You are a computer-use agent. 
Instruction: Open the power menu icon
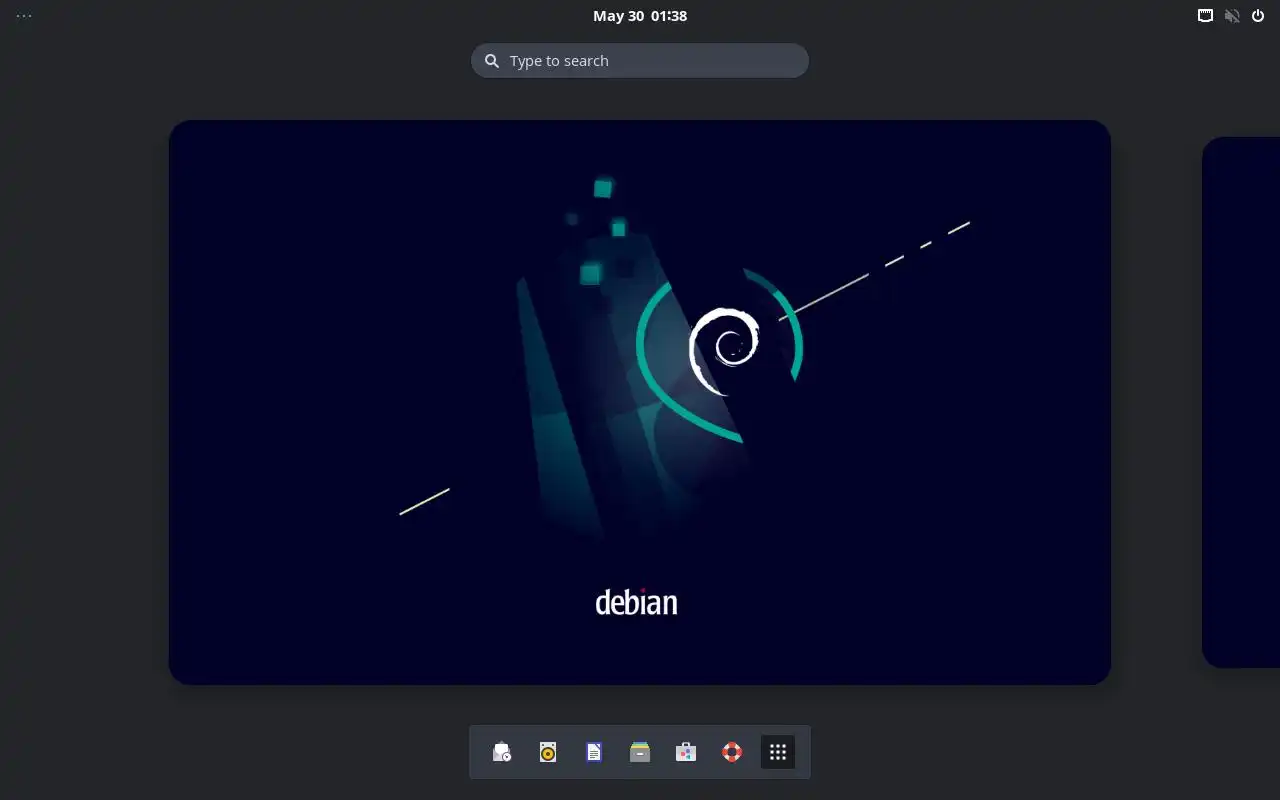[x=1258, y=16]
